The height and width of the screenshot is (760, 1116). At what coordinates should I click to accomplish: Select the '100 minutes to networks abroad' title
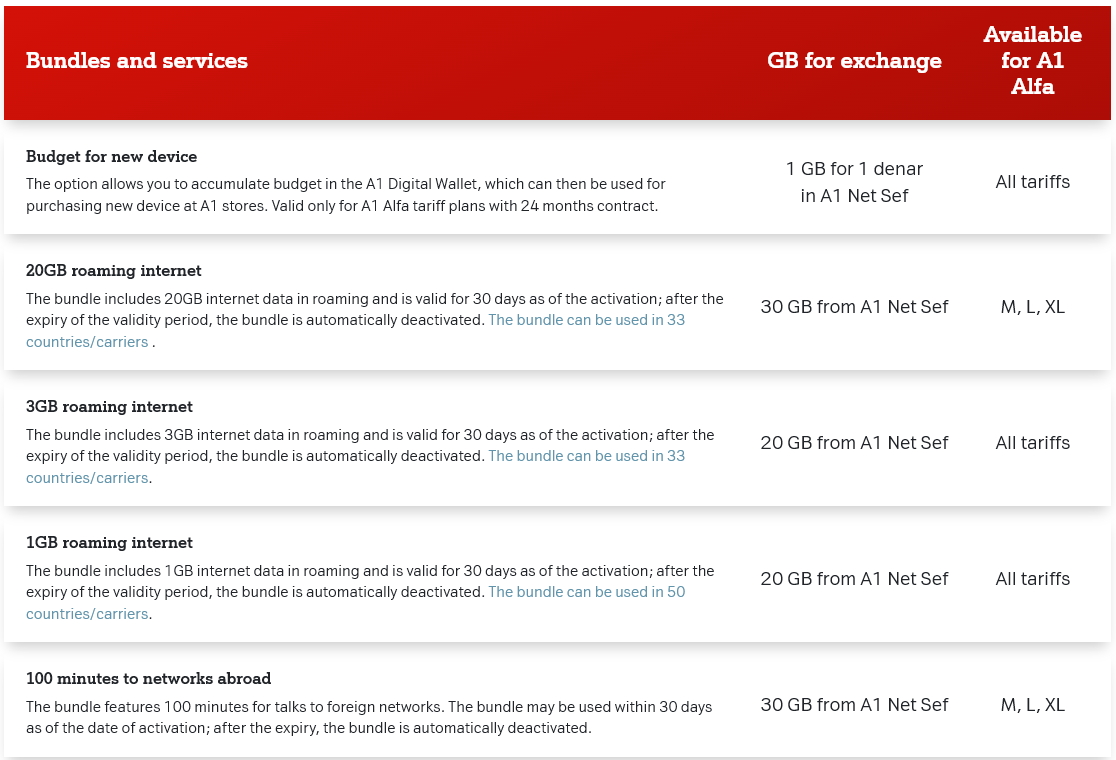click(149, 679)
